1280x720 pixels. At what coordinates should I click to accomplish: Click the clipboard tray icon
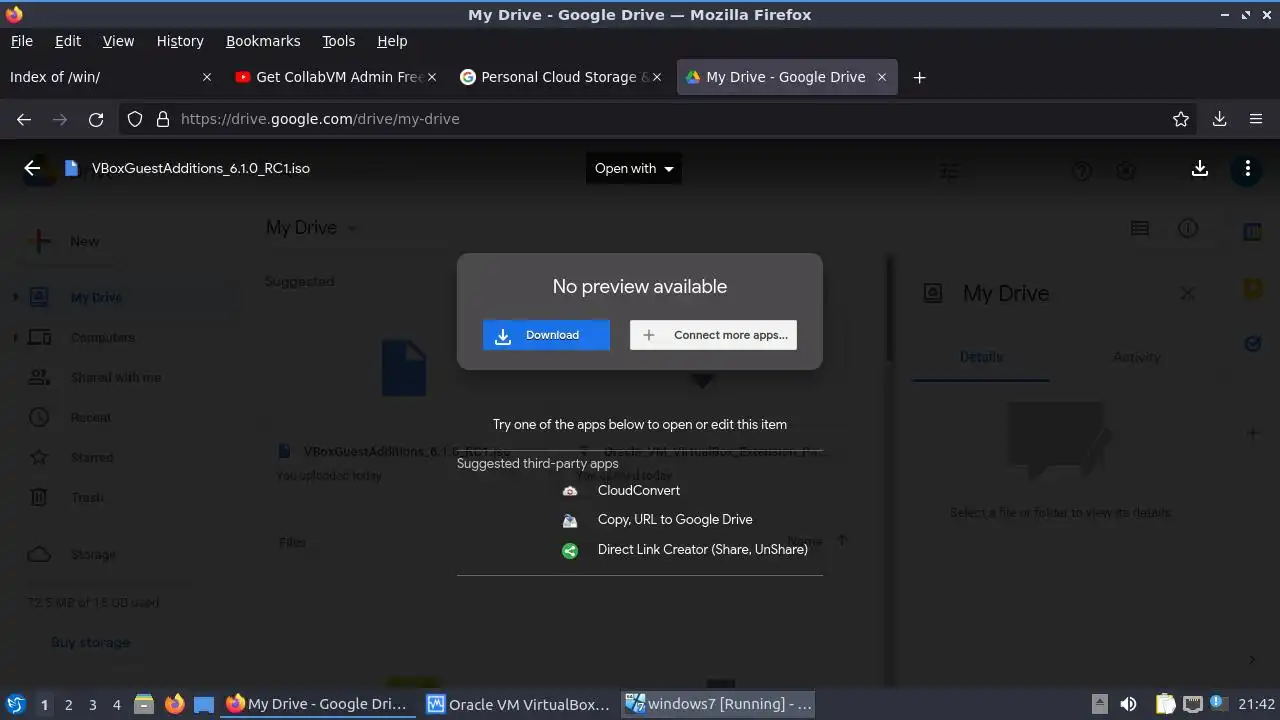1166,704
